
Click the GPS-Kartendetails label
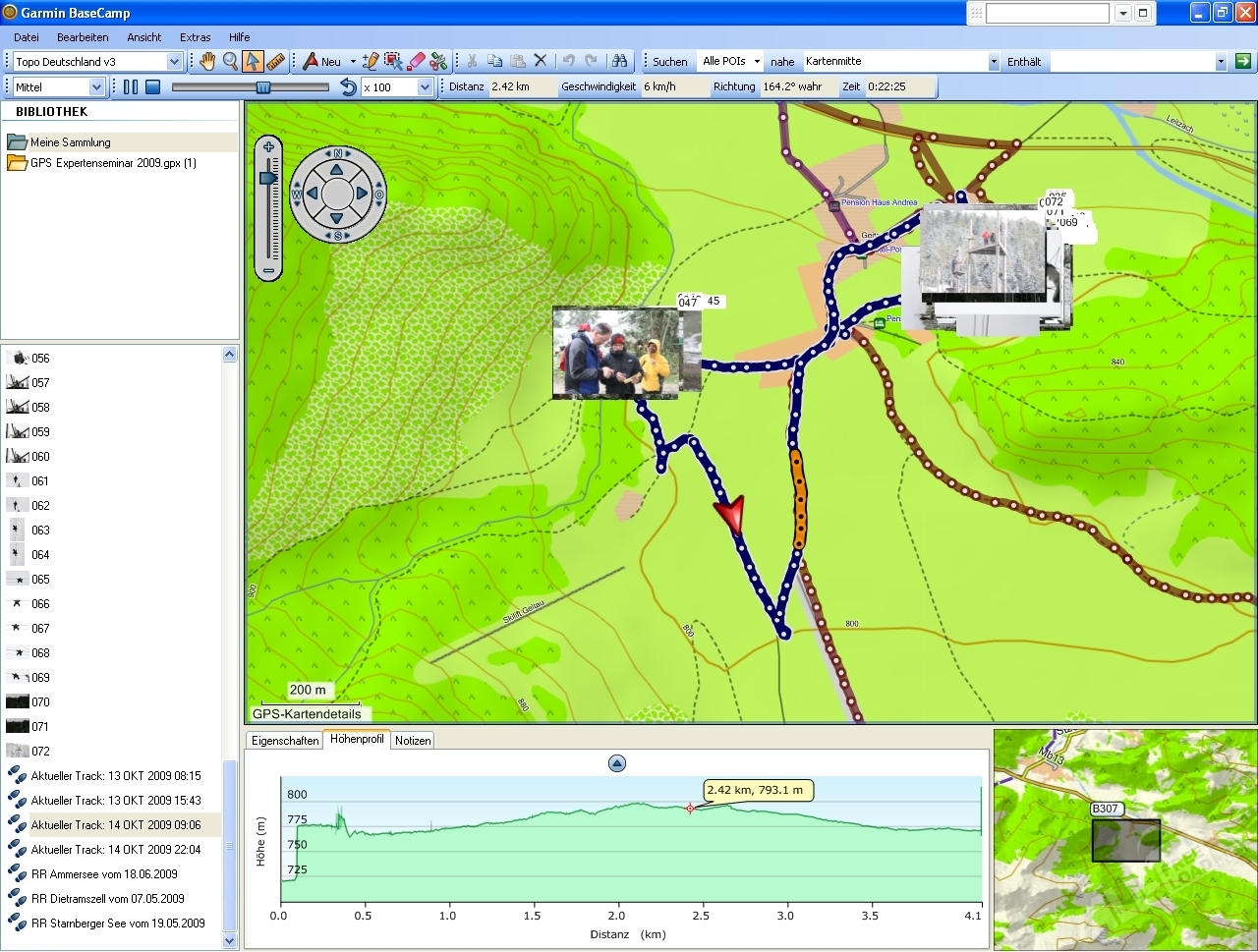307,714
